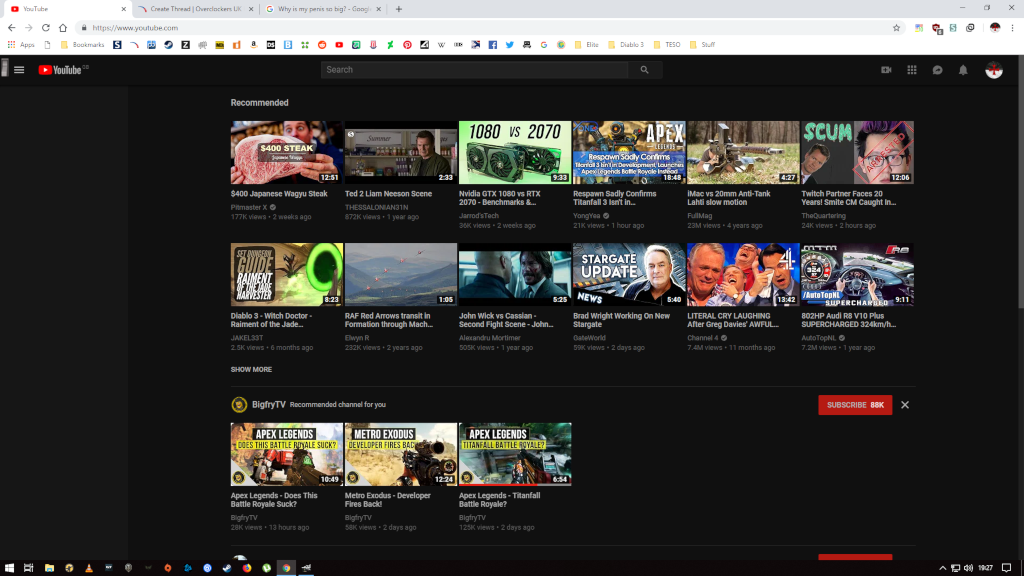The height and width of the screenshot is (576, 1024).
Task: Click the browser address bar URL
Action: click(x=135, y=27)
